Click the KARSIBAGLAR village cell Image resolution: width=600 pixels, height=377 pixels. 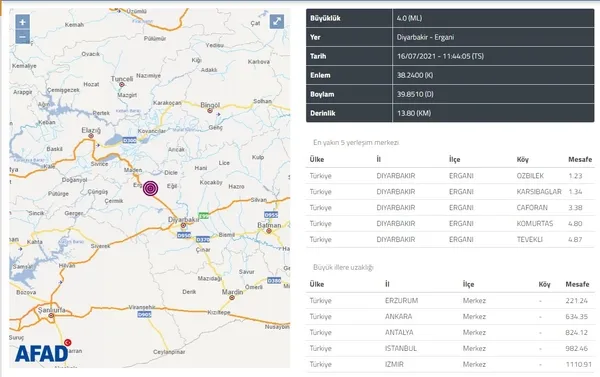539,191
